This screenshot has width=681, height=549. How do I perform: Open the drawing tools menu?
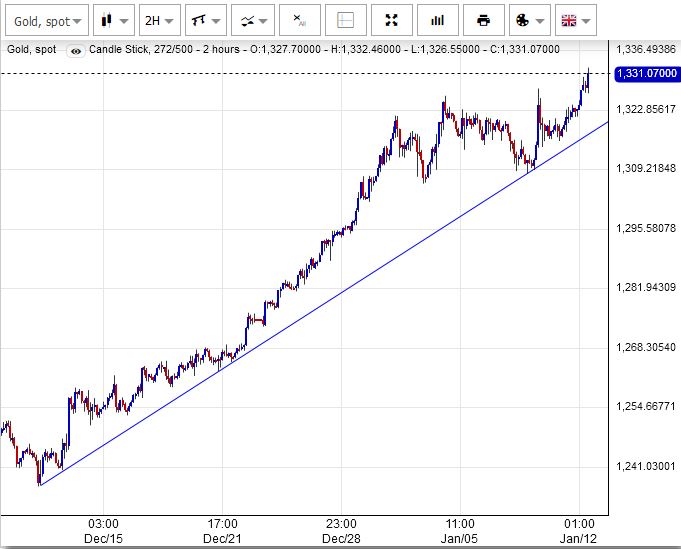204,20
